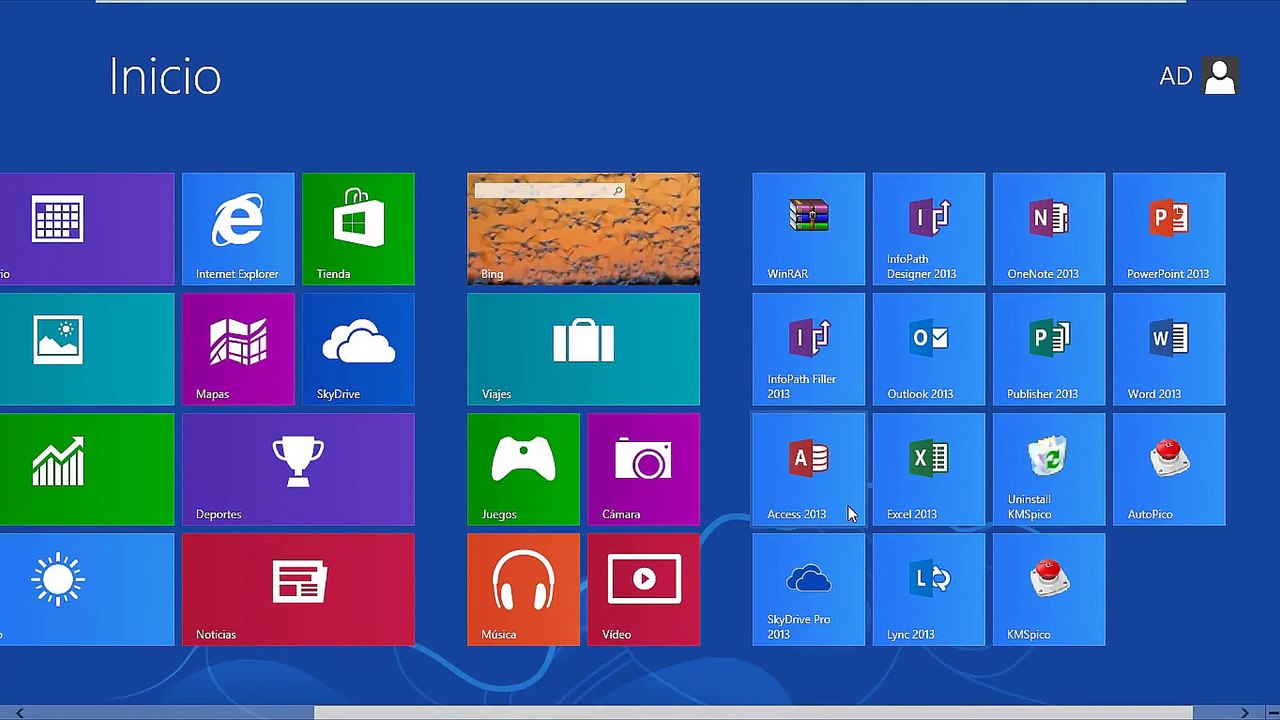Click the Bing search tile
This screenshot has height=720, width=1280.
coord(583,229)
